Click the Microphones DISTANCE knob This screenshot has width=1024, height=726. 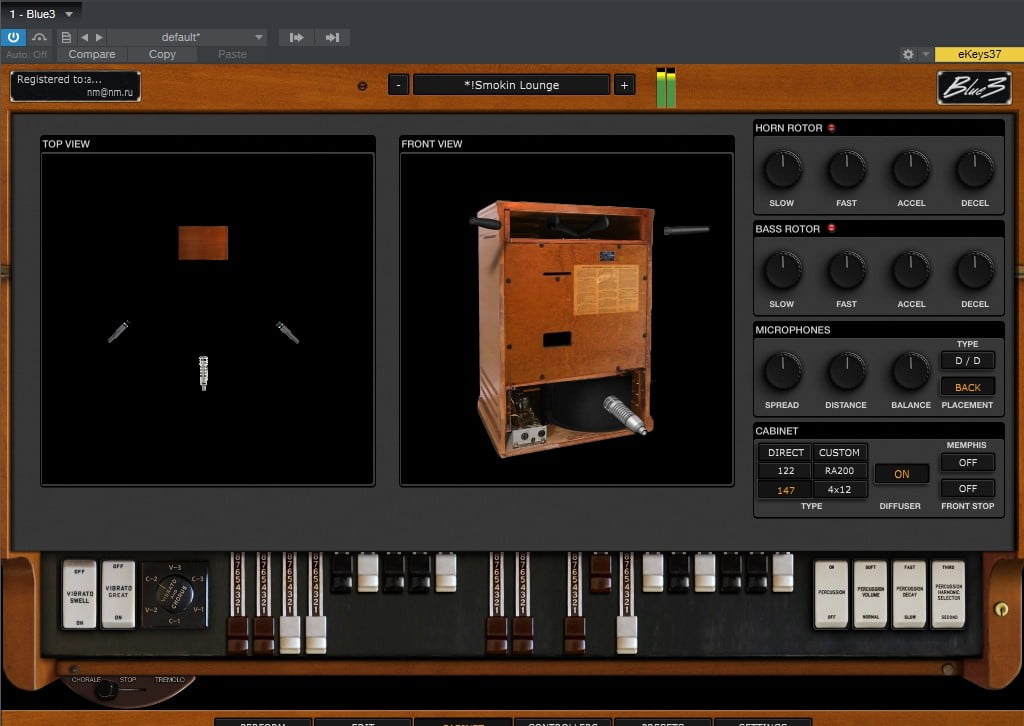coord(847,371)
